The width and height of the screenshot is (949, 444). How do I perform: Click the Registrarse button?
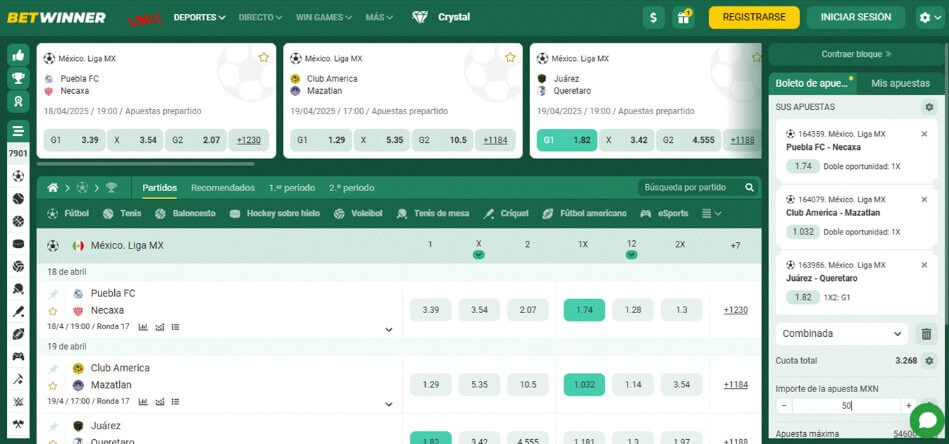click(754, 18)
